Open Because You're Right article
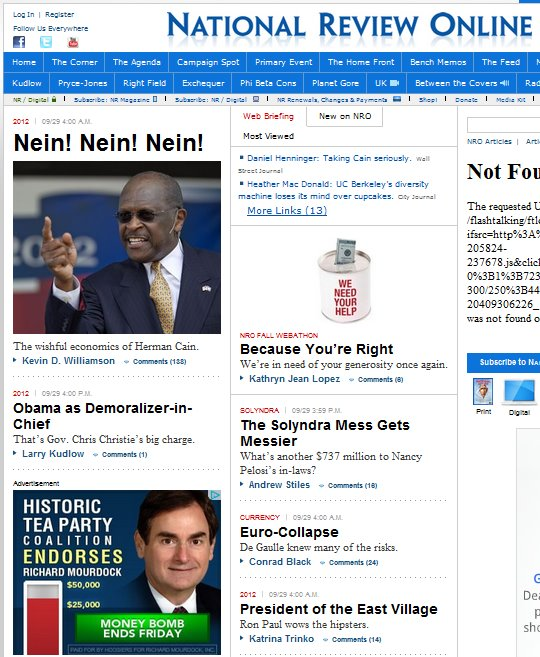The width and height of the screenshot is (540, 657). coord(316,349)
